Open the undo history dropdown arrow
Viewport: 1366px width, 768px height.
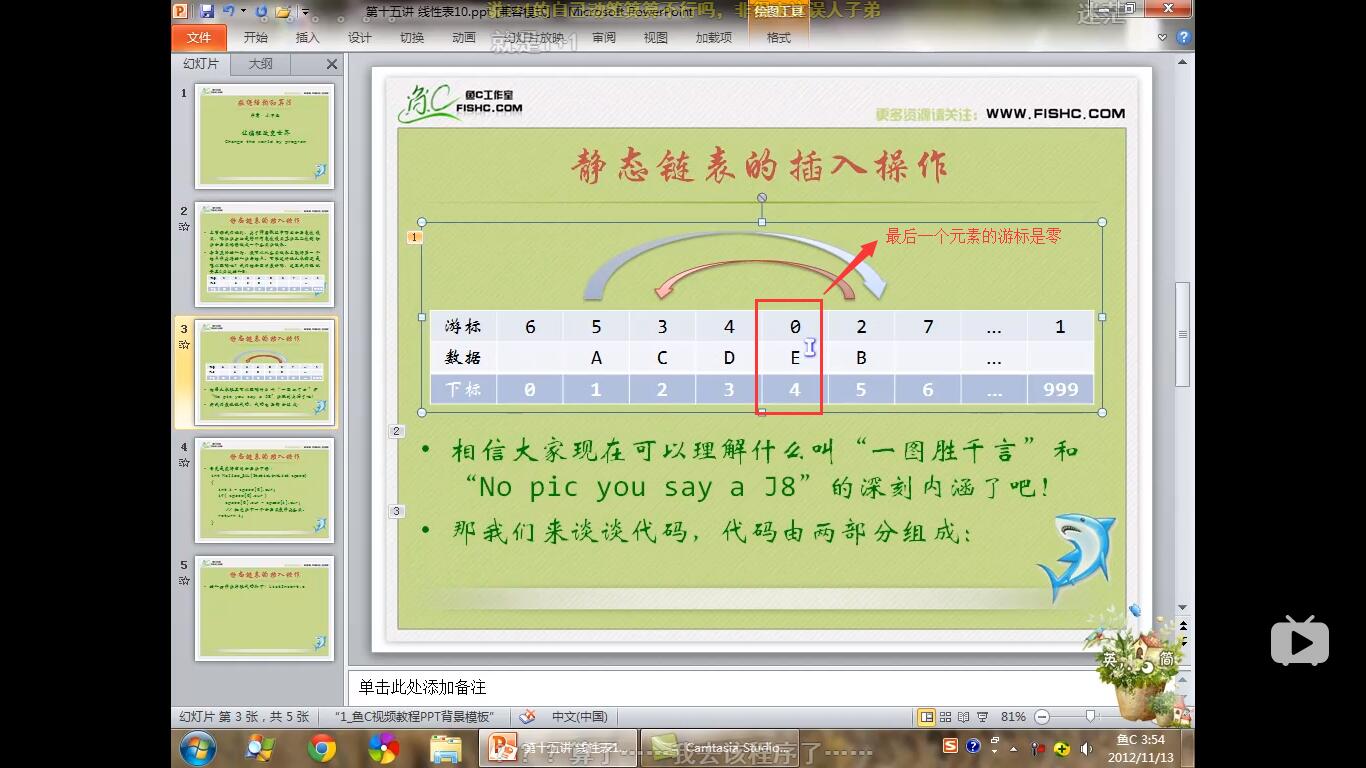tap(243, 10)
